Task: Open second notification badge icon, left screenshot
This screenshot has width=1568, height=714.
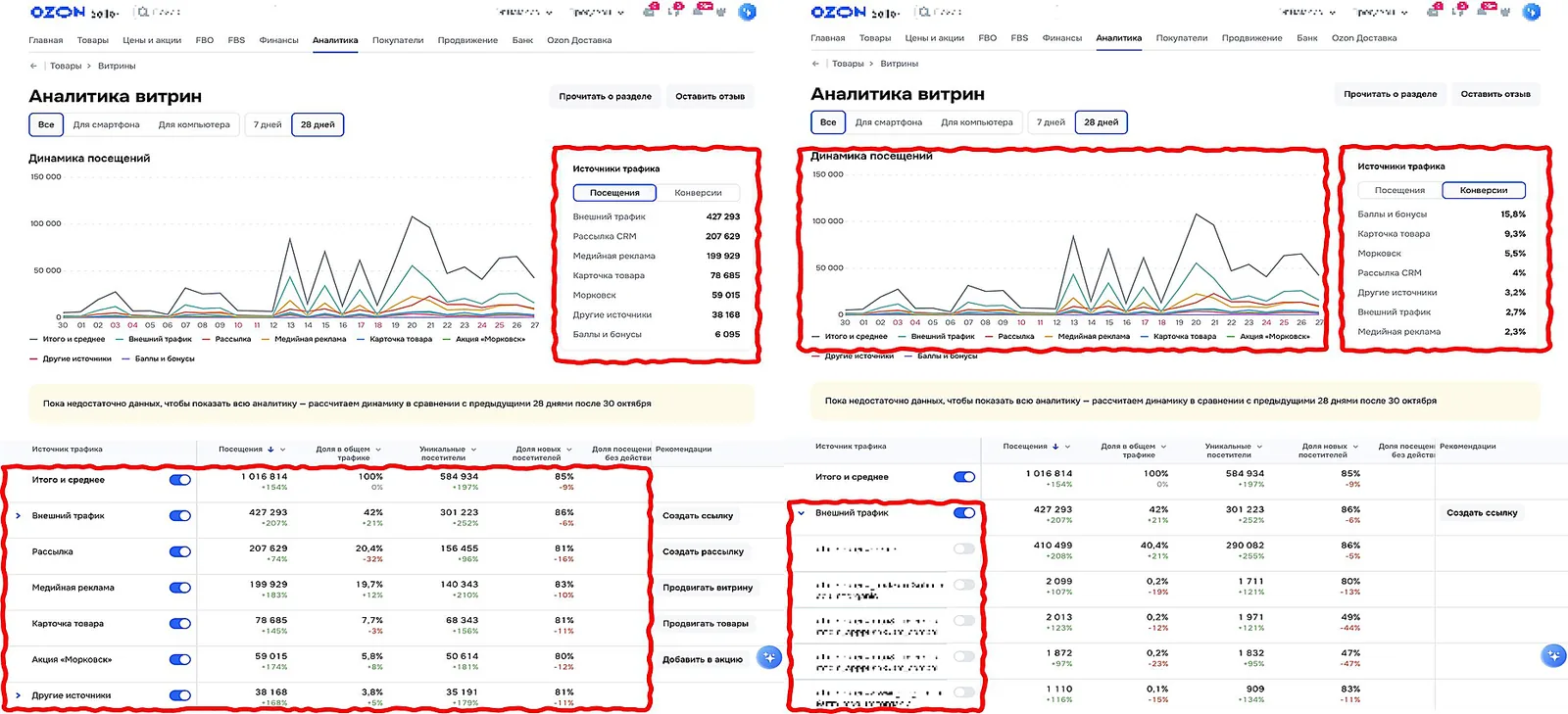Action: (676, 10)
